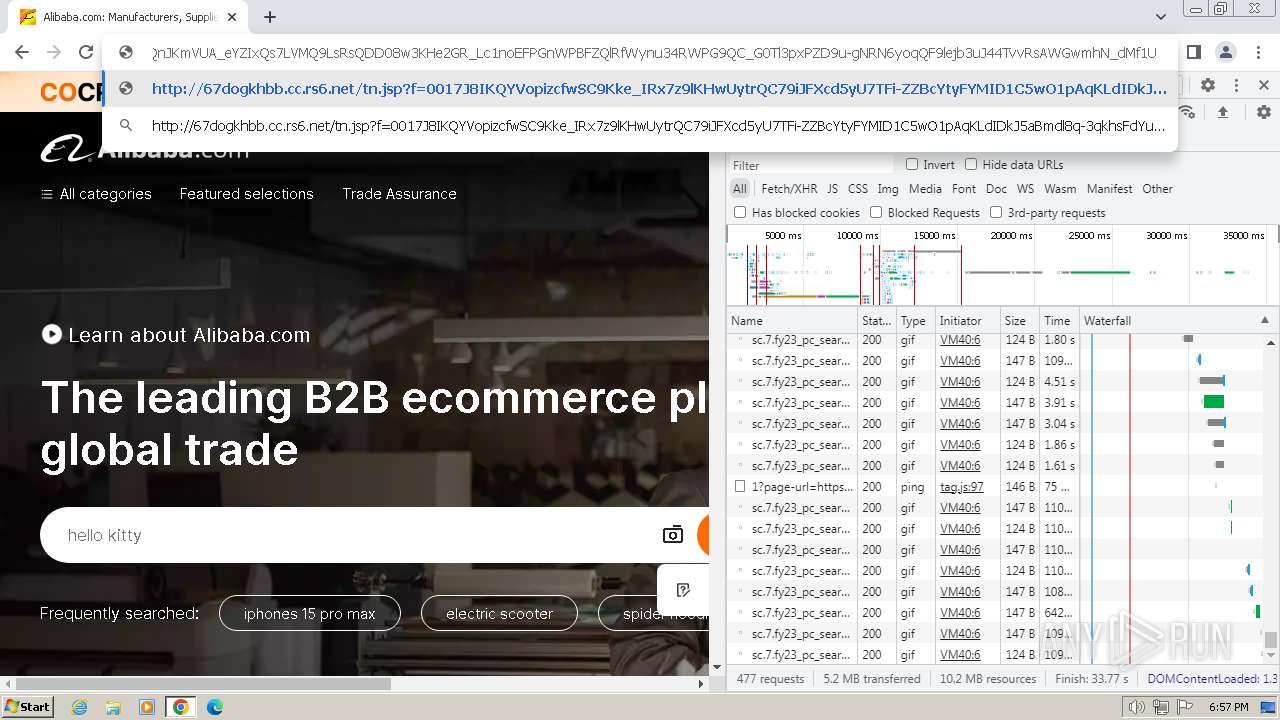Toggle Blocked Requests checkbox
Image resolution: width=1280 pixels, height=720 pixels.
coord(876,213)
